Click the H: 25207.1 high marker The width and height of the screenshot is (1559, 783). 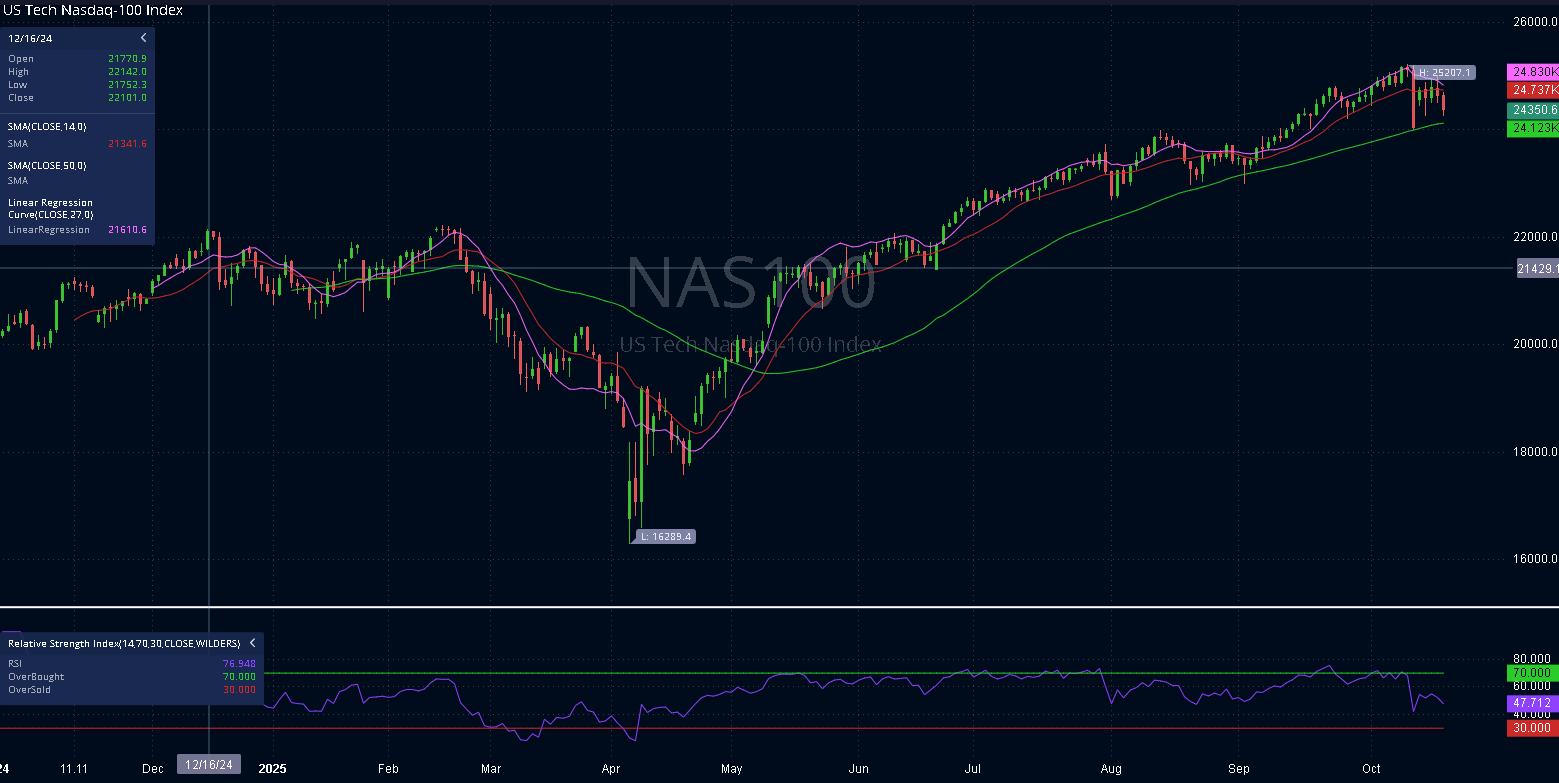(x=1444, y=73)
